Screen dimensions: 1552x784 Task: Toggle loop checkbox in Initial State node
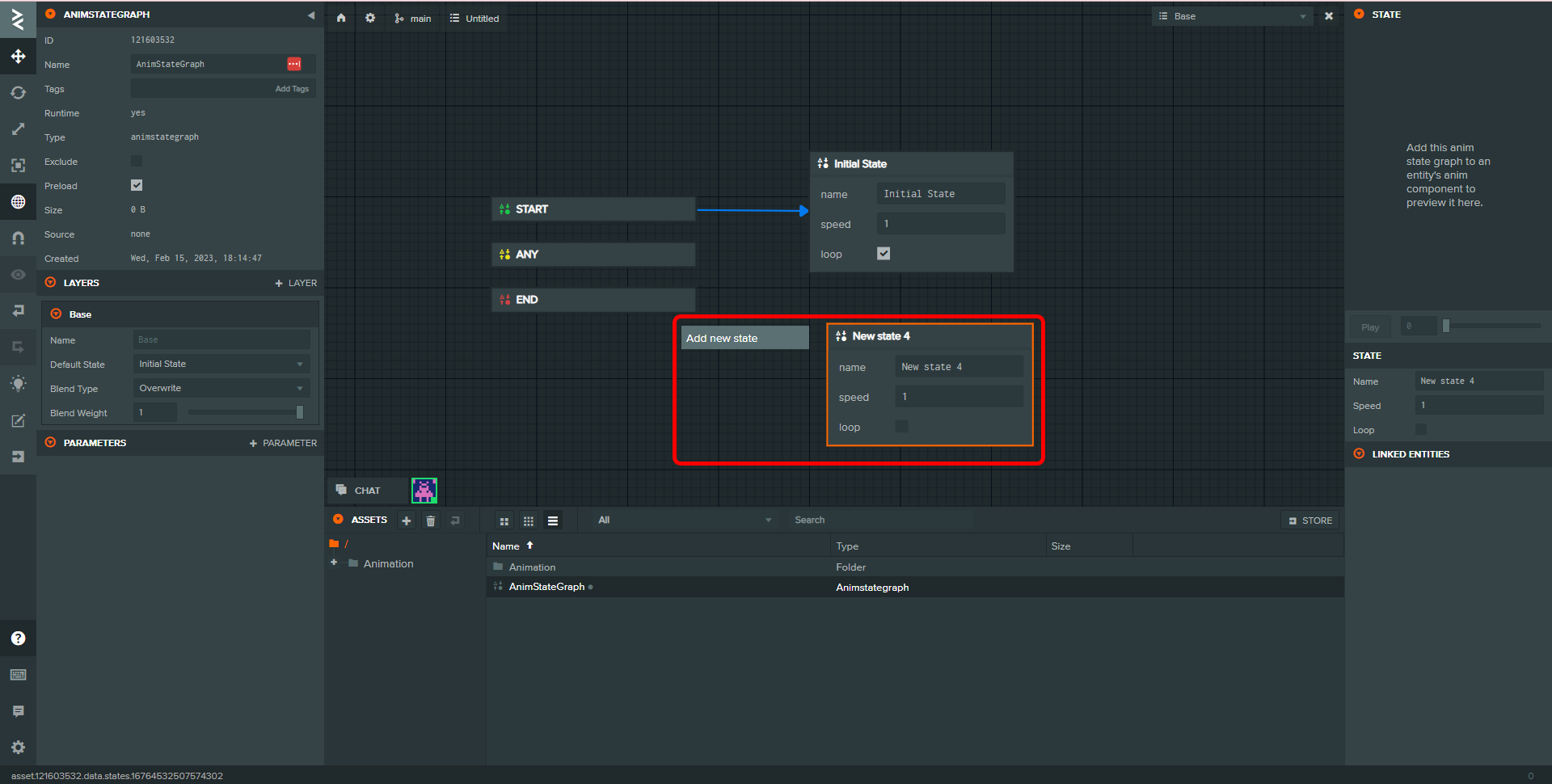tap(884, 254)
